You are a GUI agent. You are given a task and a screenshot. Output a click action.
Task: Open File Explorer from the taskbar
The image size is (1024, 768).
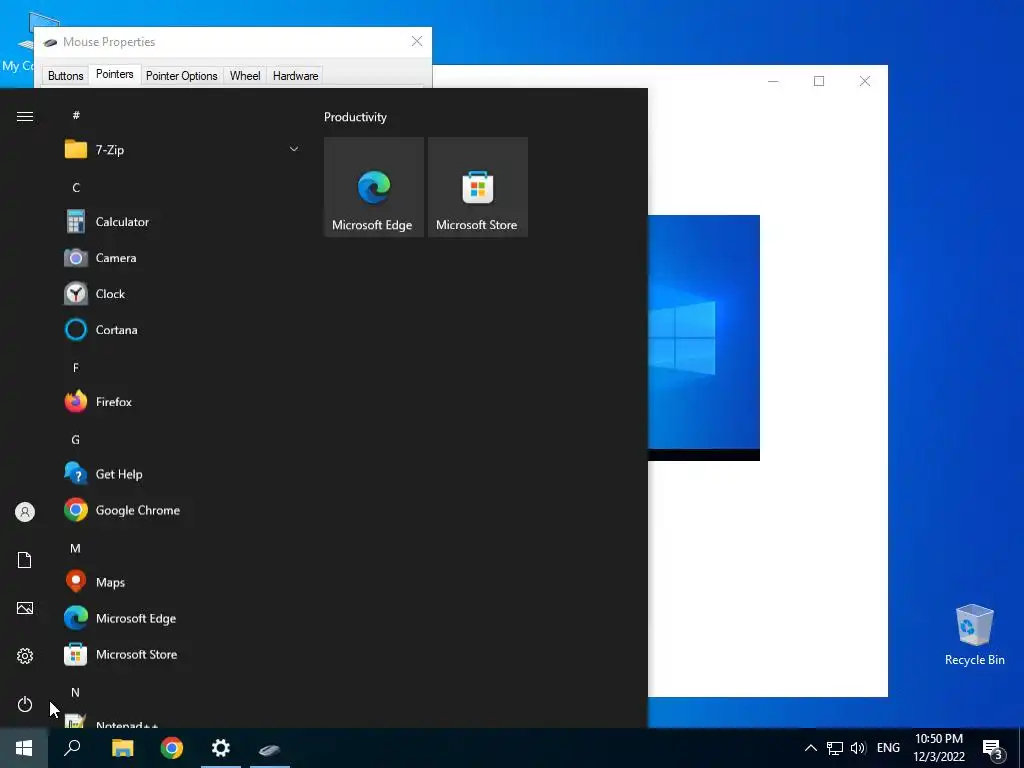point(122,748)
